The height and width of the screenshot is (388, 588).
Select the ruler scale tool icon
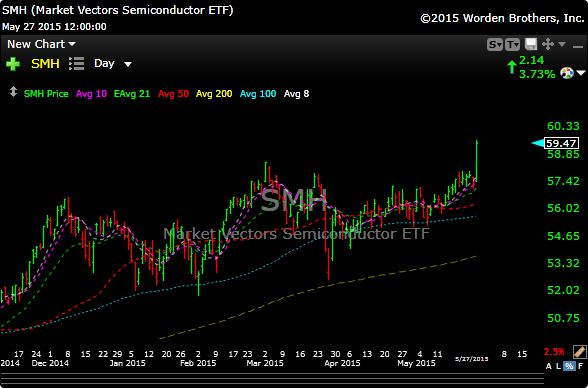click(x=579, y=352)
